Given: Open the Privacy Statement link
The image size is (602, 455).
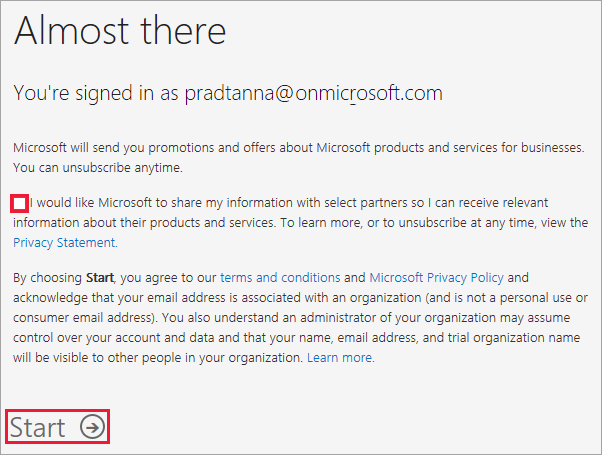Looking at the screenshot, I should tap(65, 243).
